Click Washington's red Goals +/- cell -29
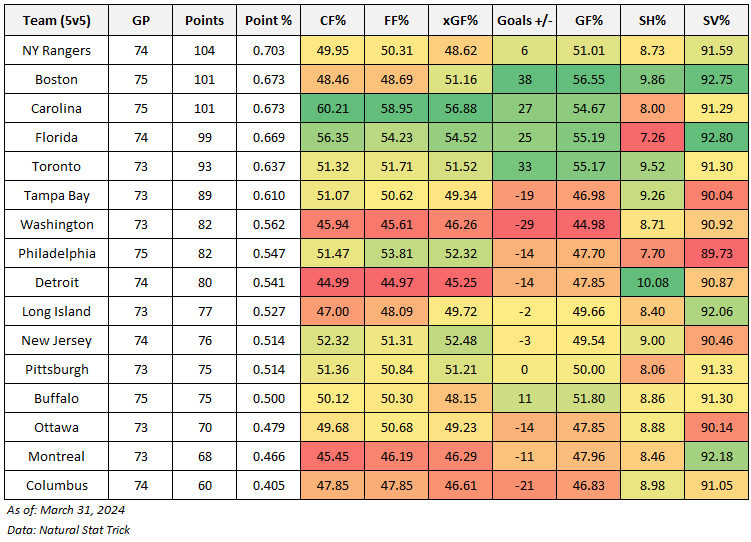 [x=524, y=224]
